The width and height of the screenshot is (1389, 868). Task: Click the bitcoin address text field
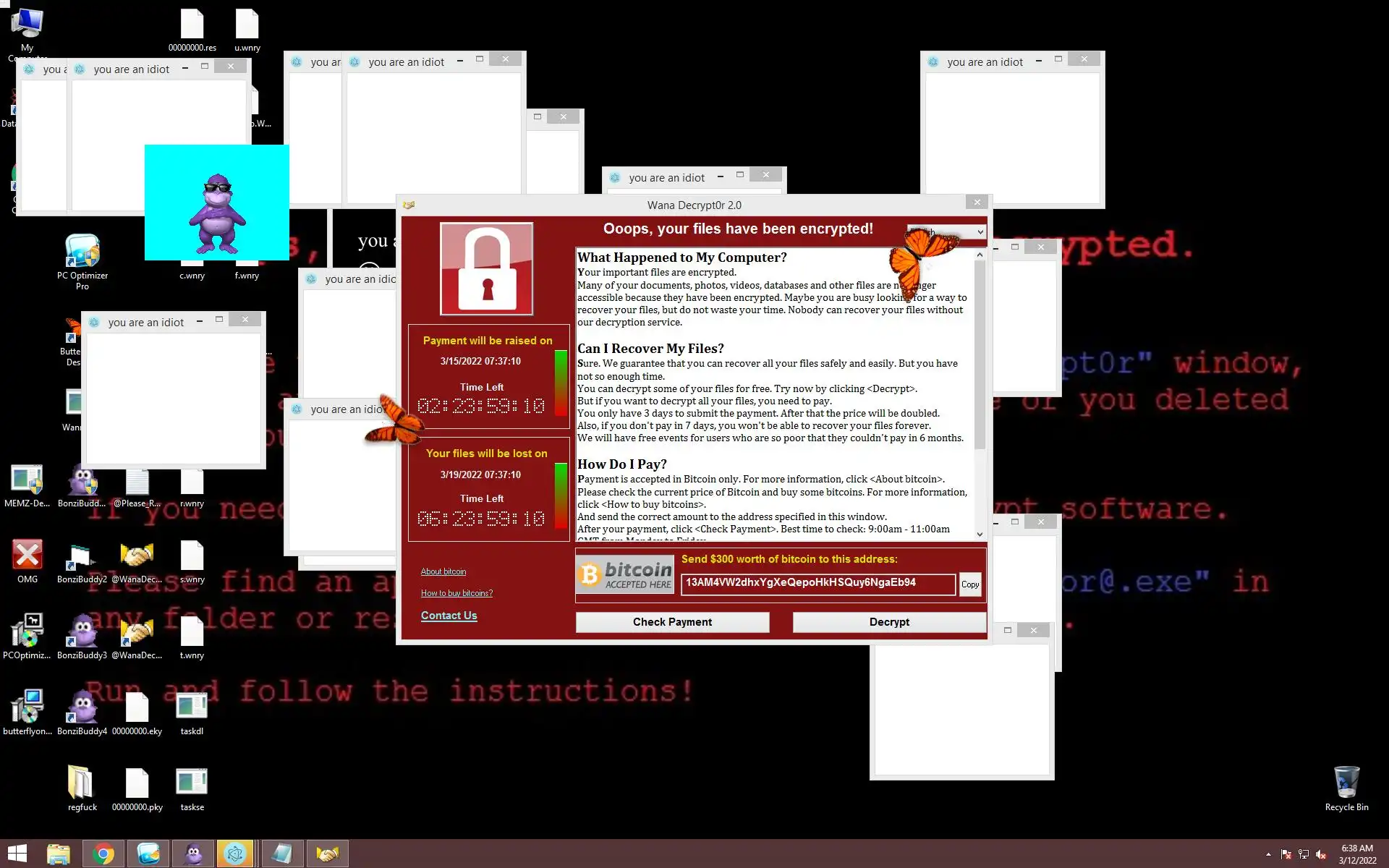[x=817, y=584]
